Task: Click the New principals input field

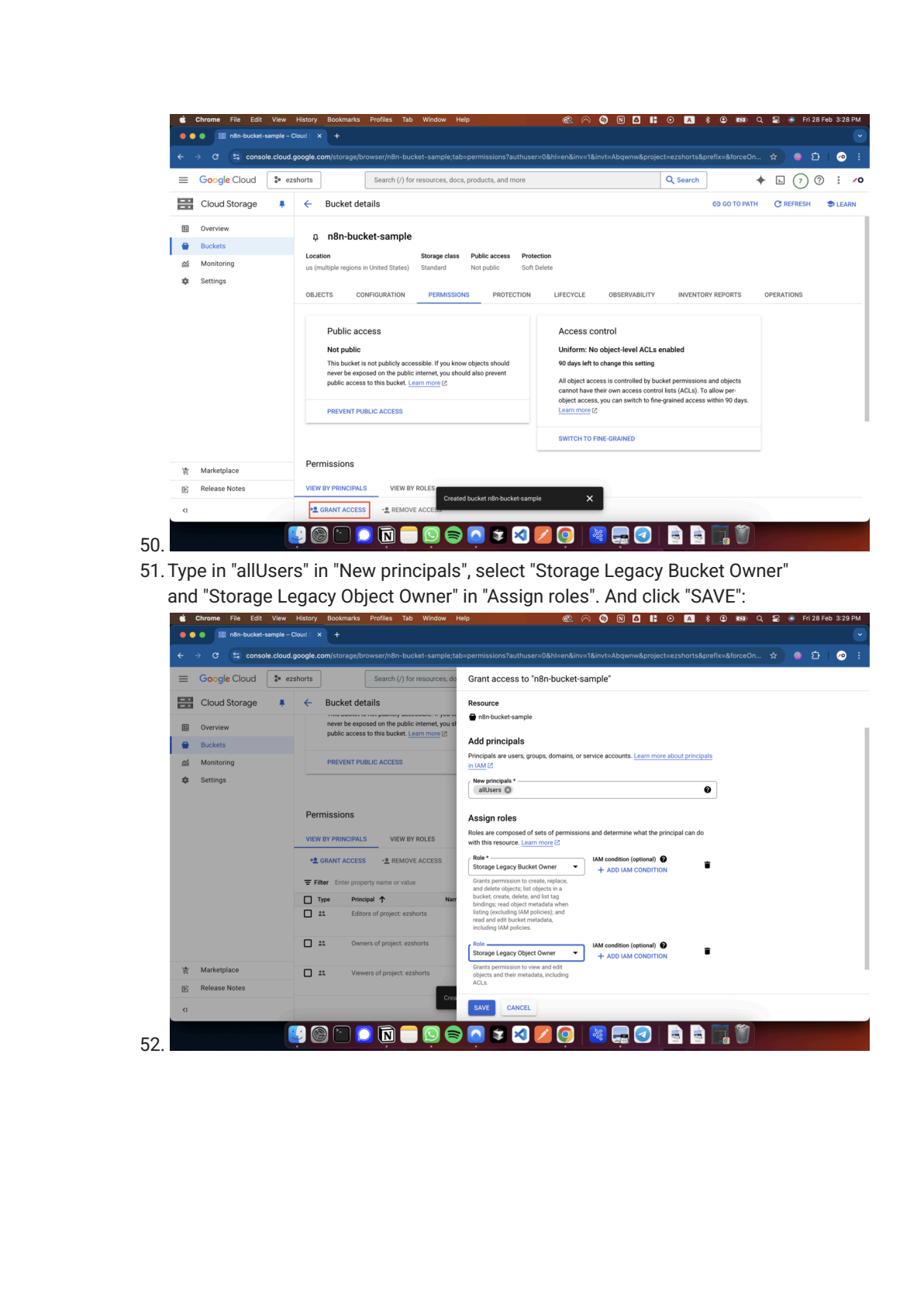Action: [592, 790]
